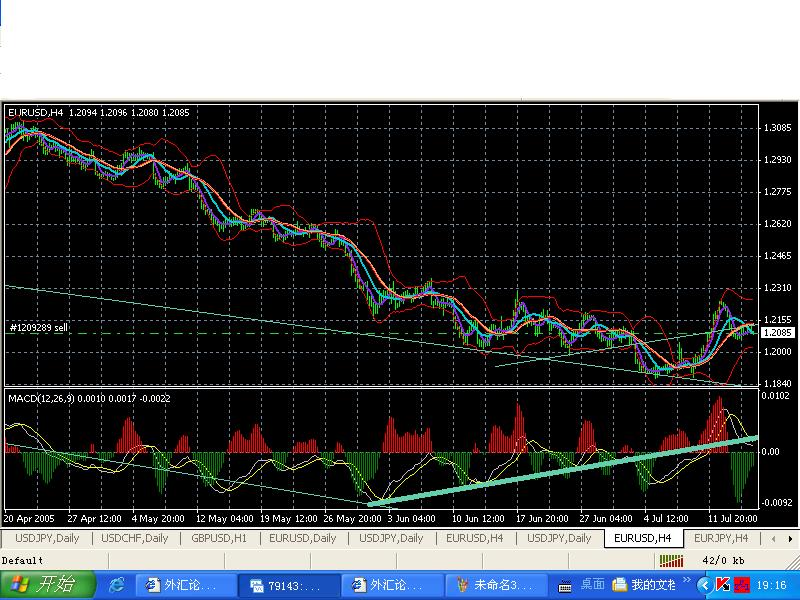
Task: Click the 20 Apr 2005 date label
Action: point(29,518)
